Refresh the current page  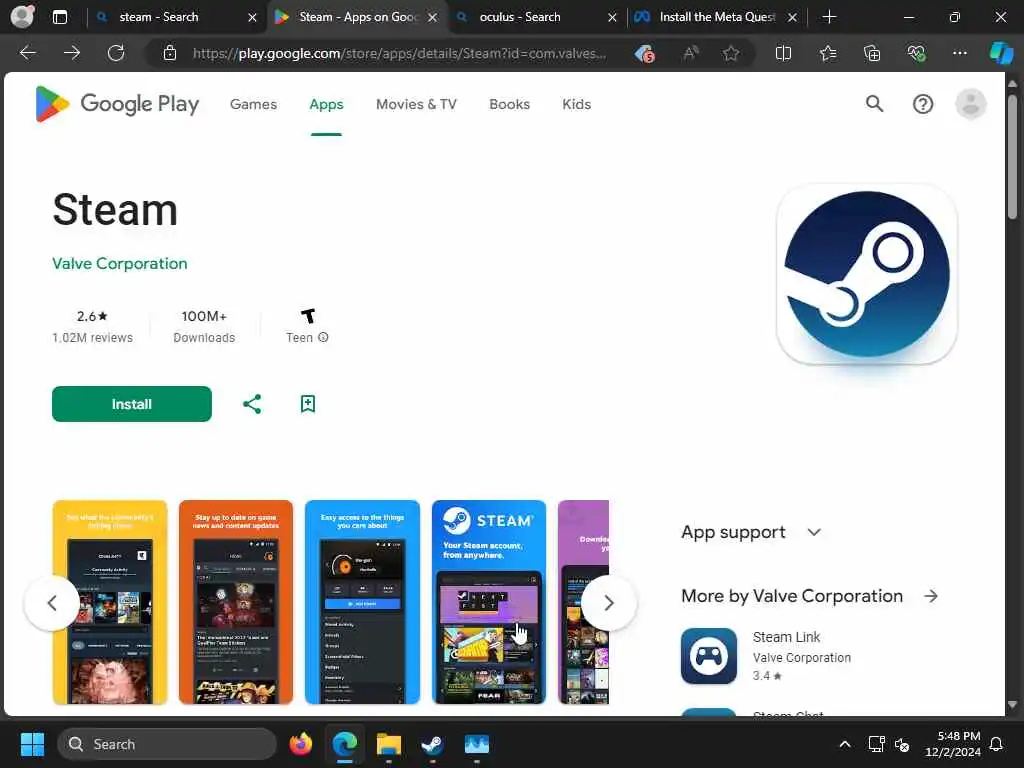click(x=116, y=53)
